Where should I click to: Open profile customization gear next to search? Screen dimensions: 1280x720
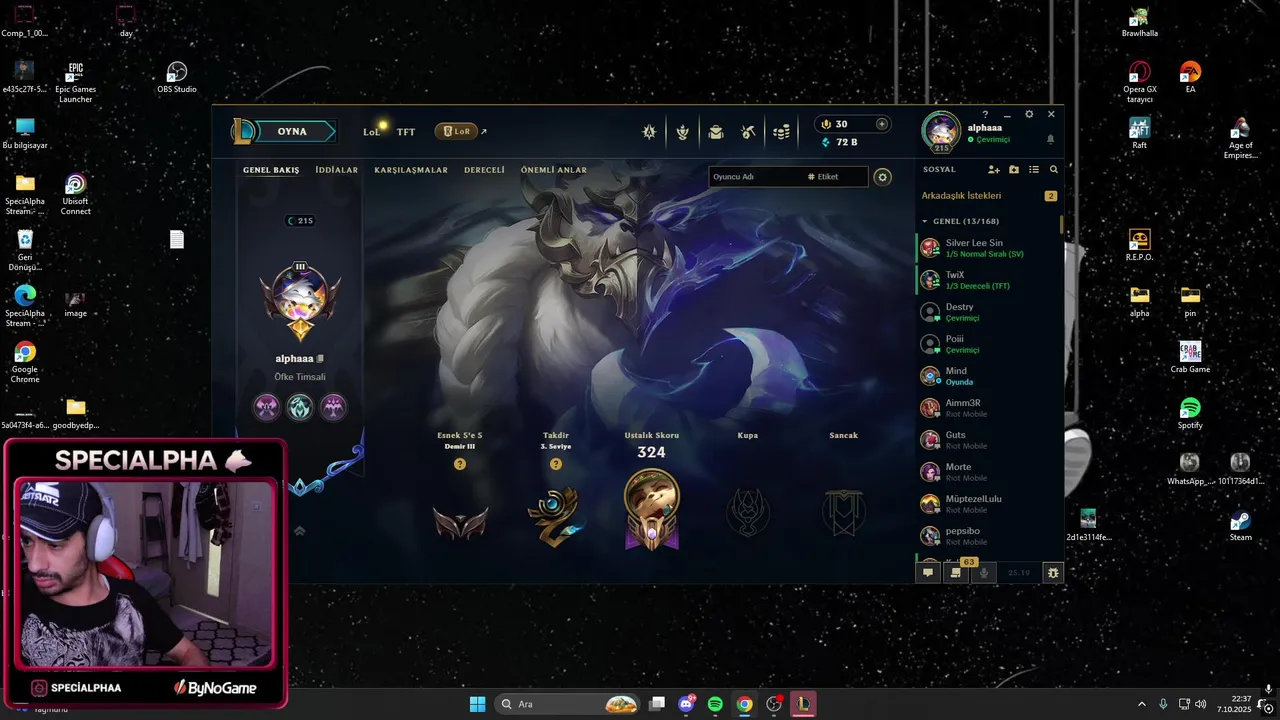(882, 177)
